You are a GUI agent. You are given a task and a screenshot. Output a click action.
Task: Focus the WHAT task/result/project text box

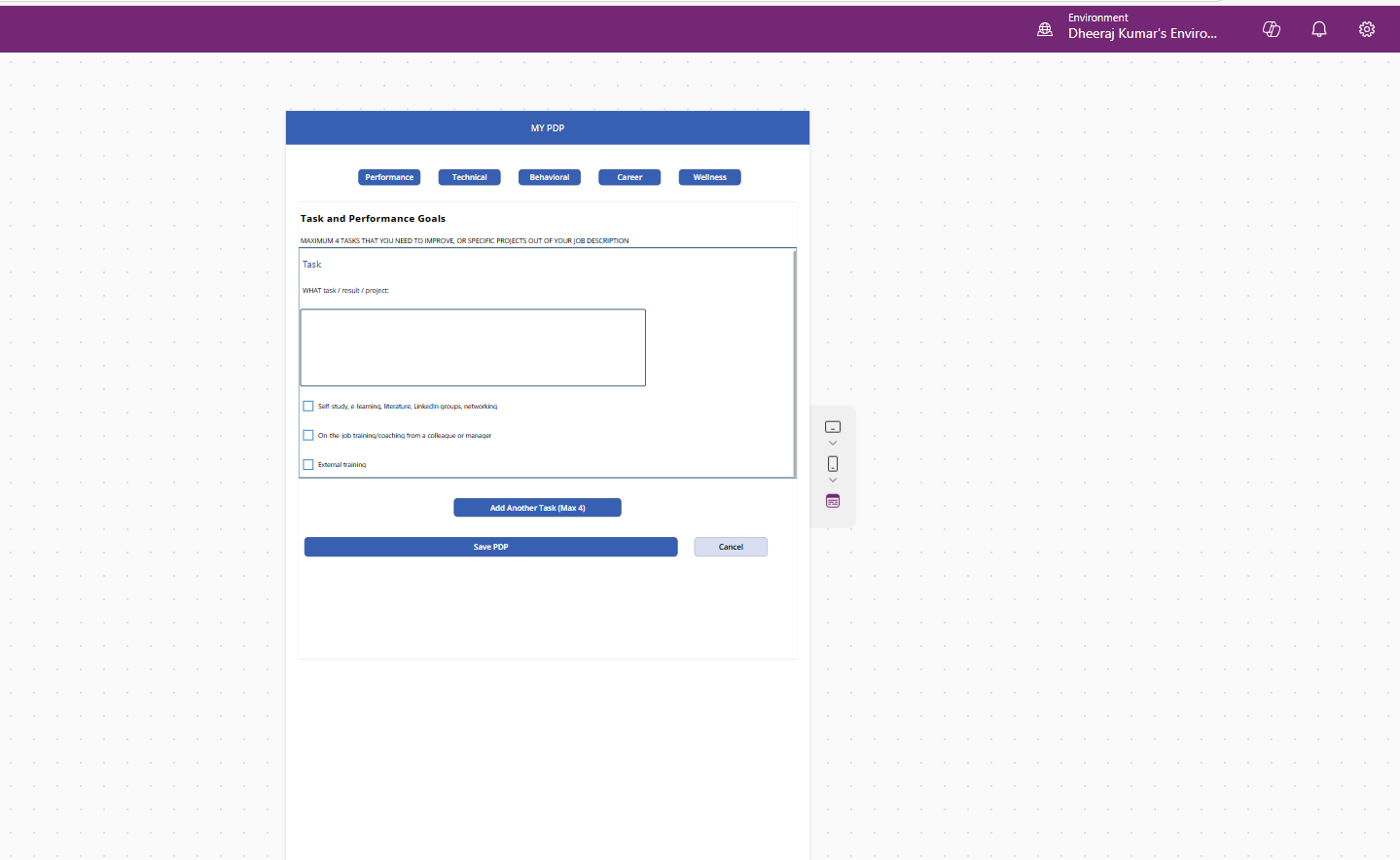pyautogui.click(x=473, y=347)
